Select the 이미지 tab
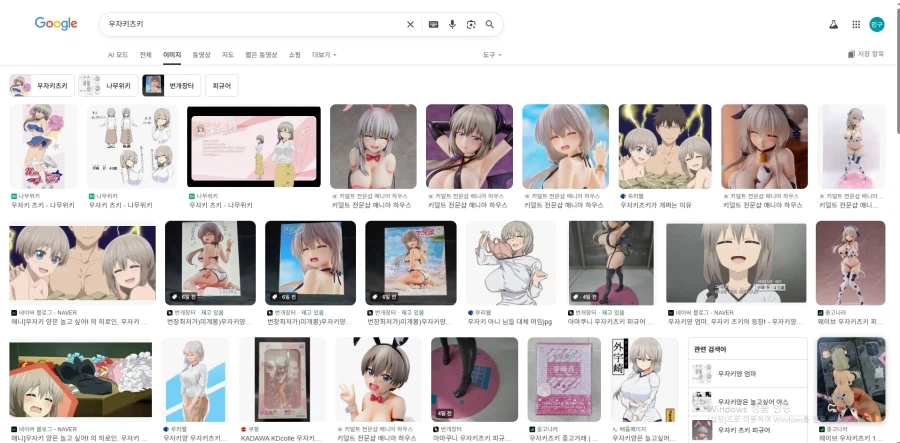 (172, 55)
